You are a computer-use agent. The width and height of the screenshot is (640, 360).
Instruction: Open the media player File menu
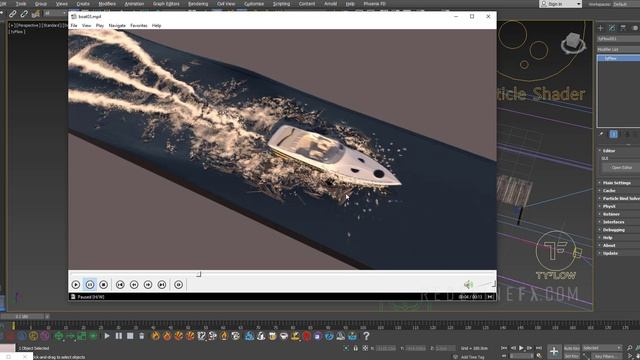74,25
